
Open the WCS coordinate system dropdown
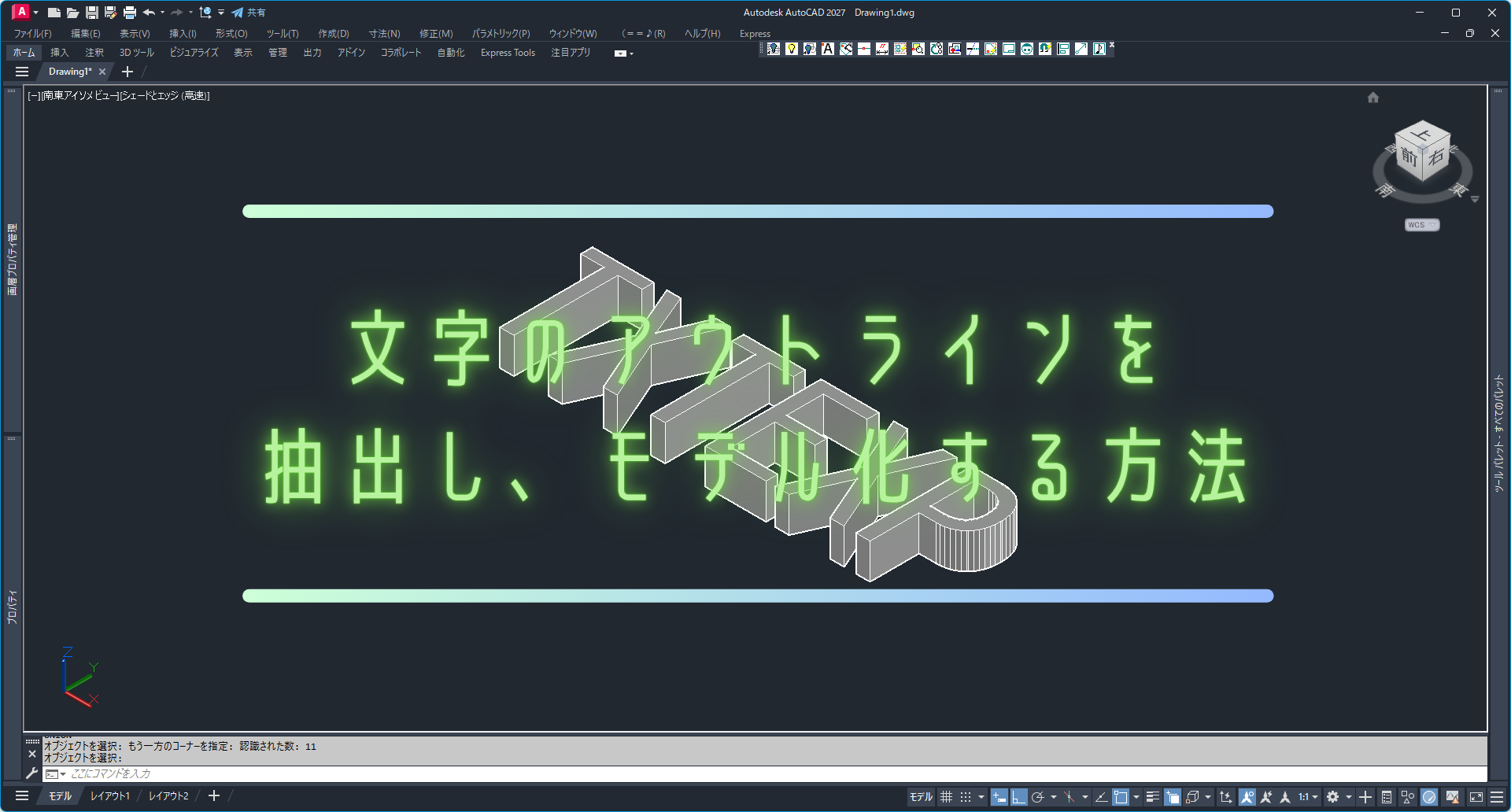[1422, 225]
